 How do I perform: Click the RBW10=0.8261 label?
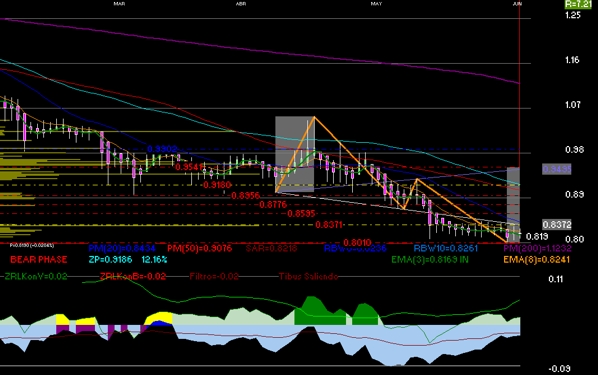445,248
